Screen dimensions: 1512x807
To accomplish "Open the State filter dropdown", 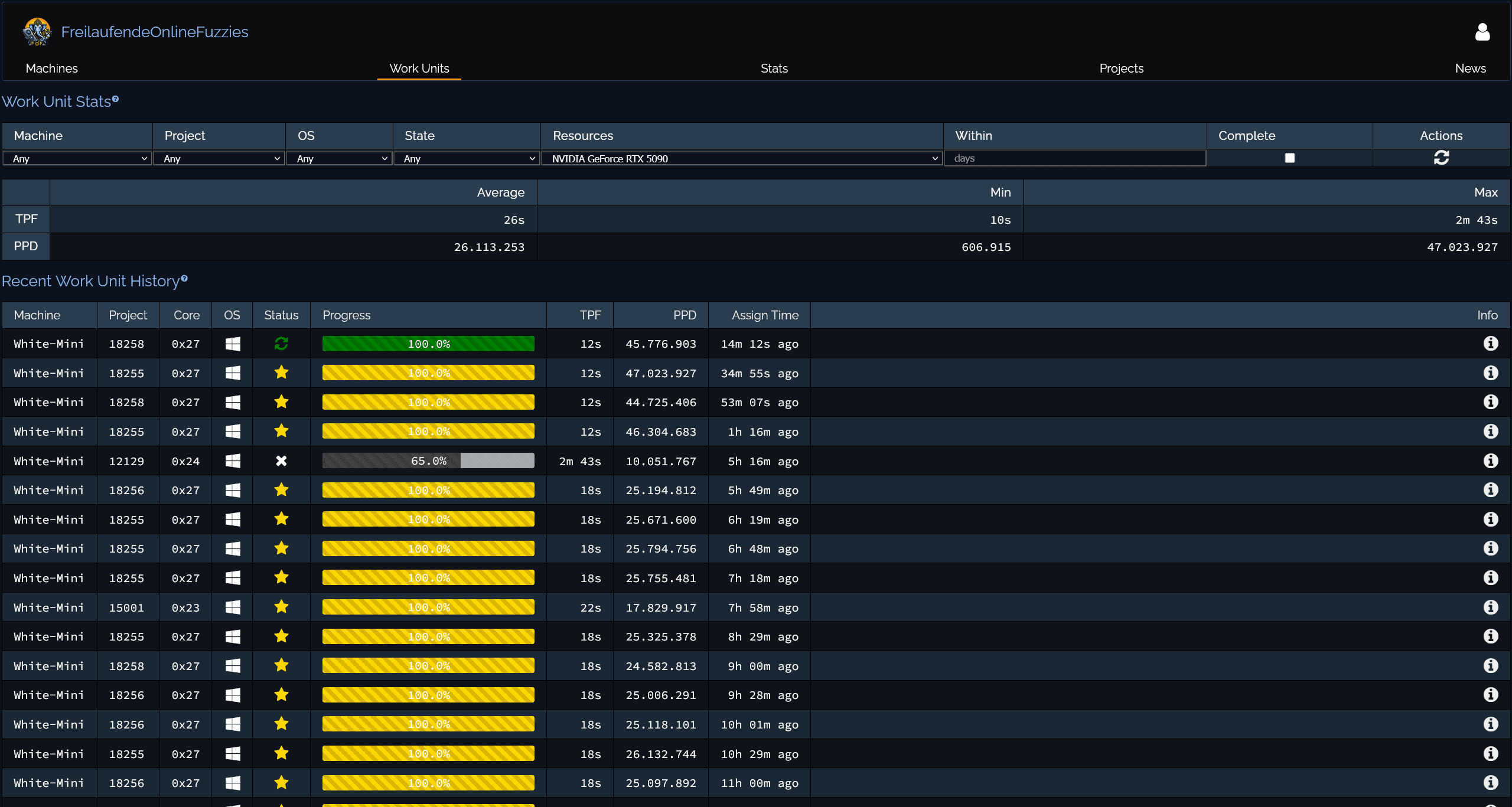I will click(x=467, y=158).
